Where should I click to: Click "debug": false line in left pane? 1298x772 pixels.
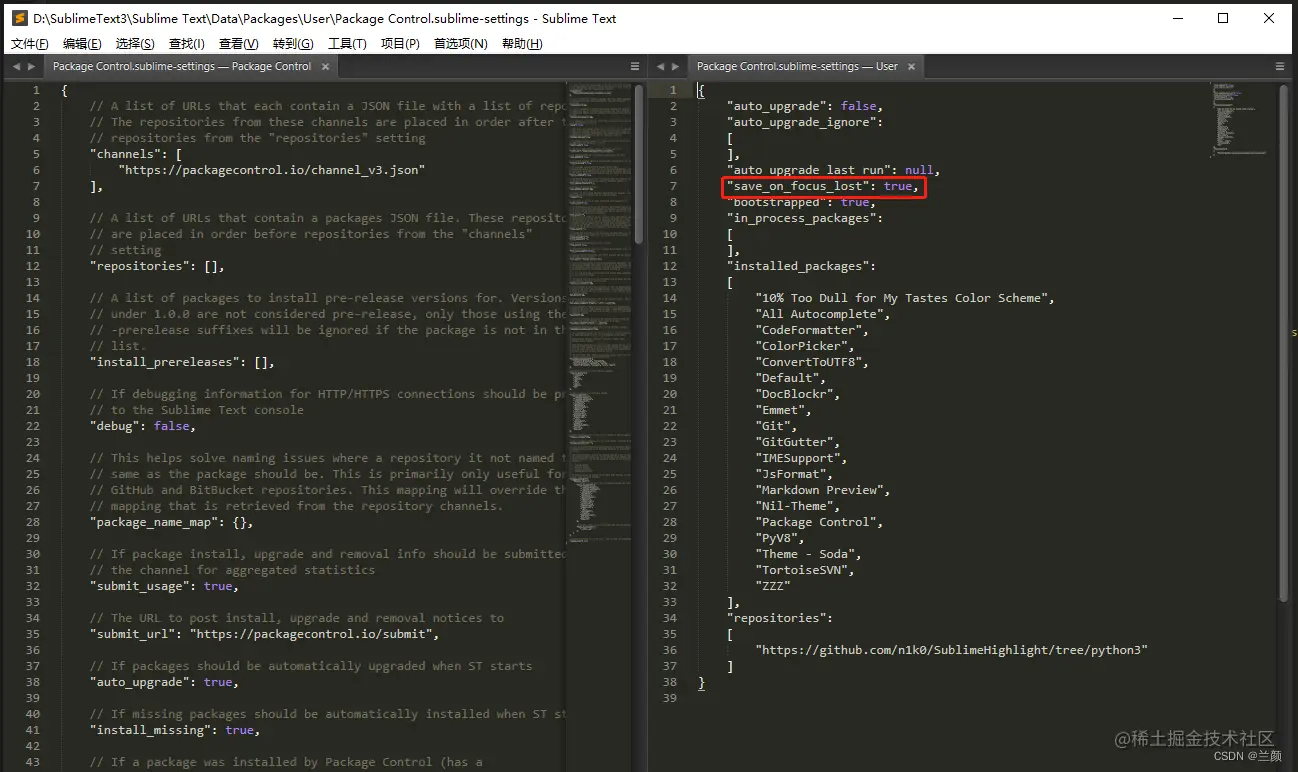(x=143, y=426)
